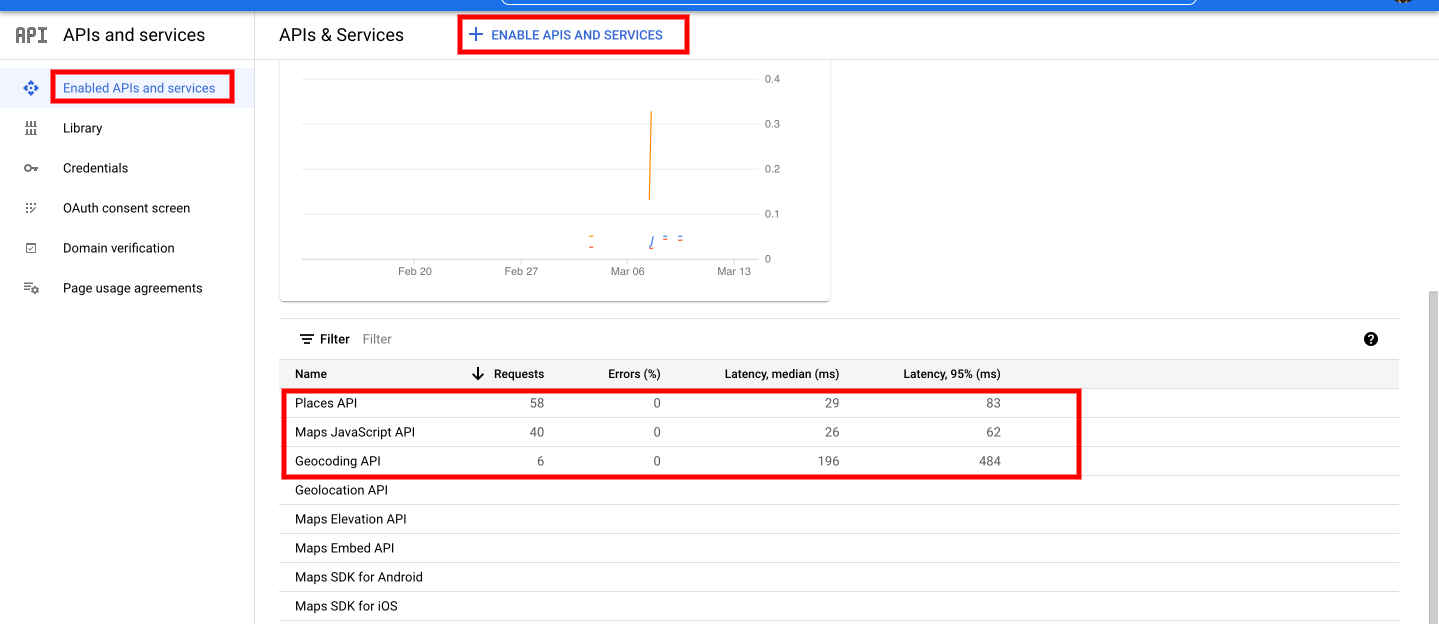Open the Maps Embed API link

point(345,548)
